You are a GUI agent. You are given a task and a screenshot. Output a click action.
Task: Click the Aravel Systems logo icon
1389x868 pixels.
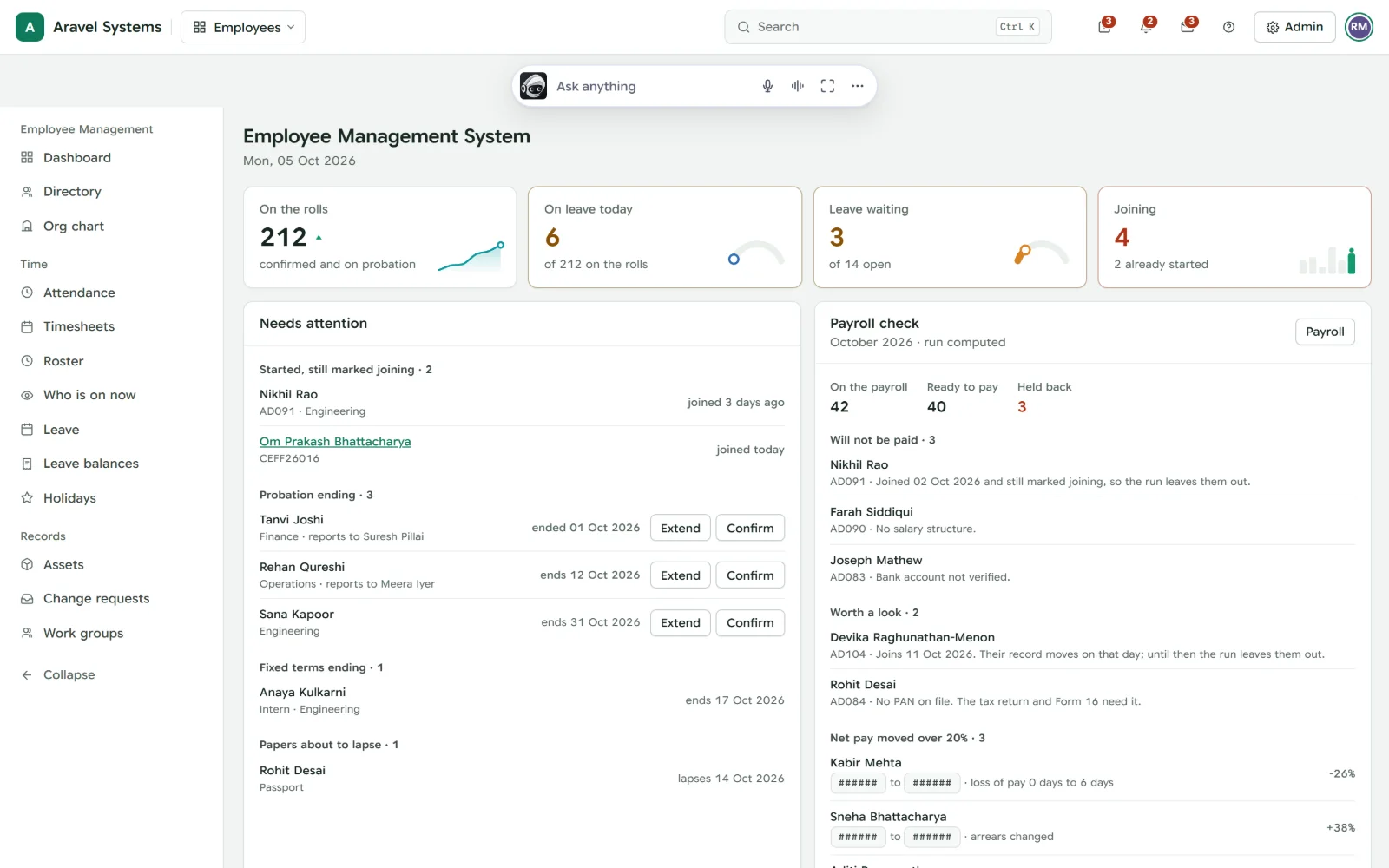(x=30, y=27)
